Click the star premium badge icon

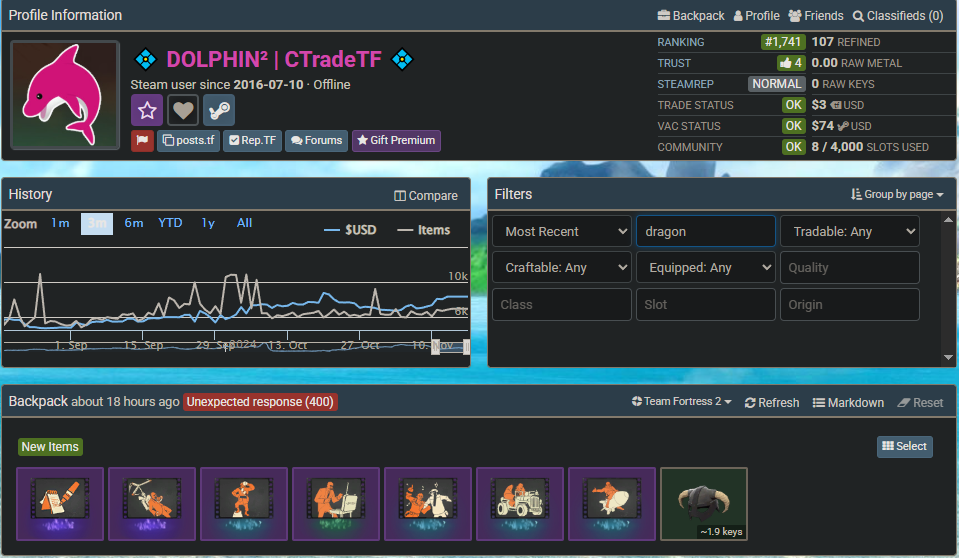pos(147,111)
